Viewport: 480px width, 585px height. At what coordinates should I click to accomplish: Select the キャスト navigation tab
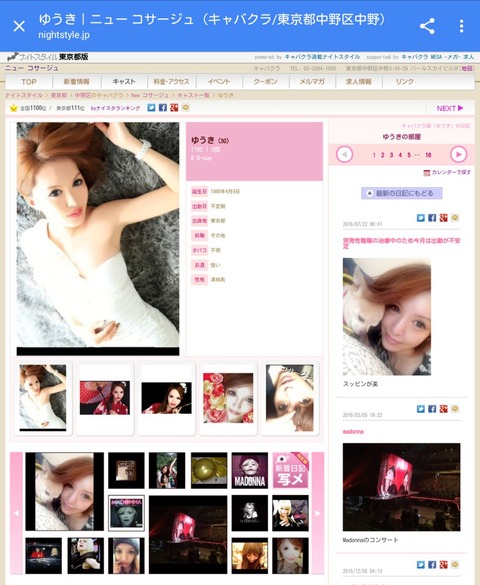pos(123,81)
